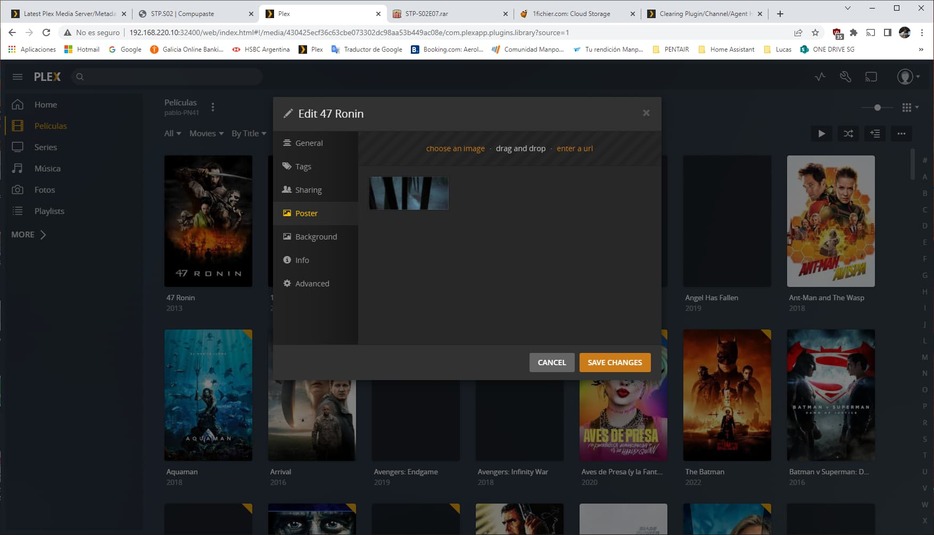The width and height of the screenshot is (934, 535).
Task: Open Chrome side panel icon
Action: 888,32
